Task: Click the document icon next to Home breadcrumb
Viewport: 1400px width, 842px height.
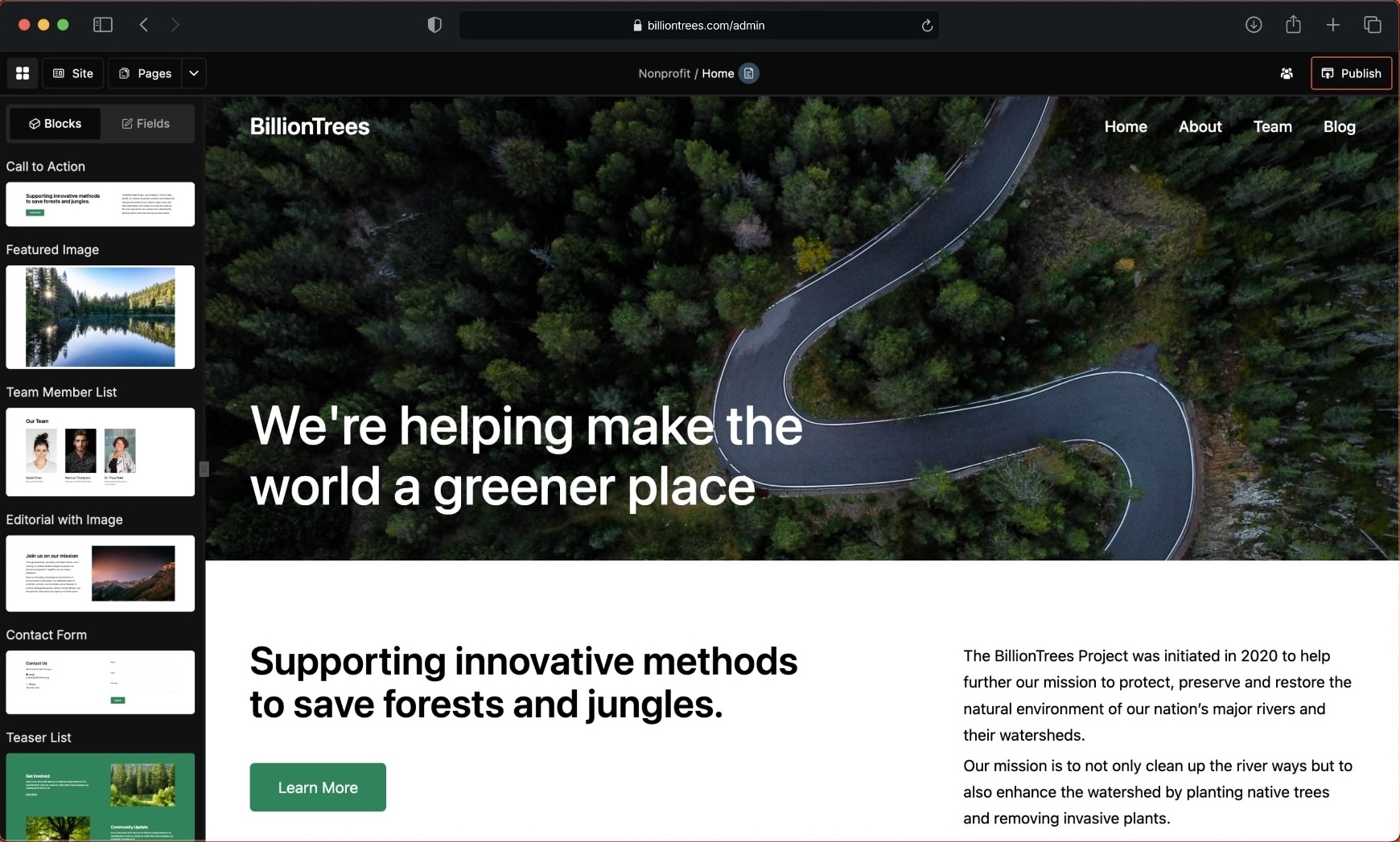Action: [x=748, y=73]
